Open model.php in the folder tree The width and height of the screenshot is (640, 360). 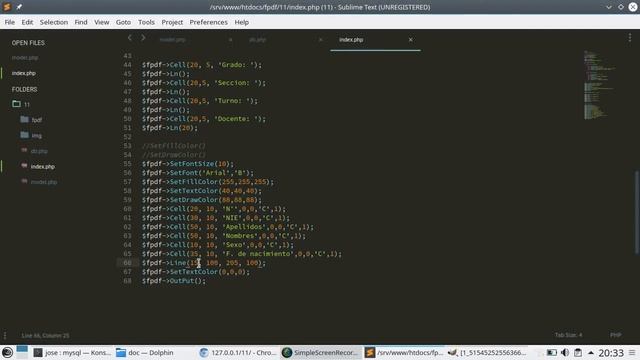pyautogui.click(x=44, y=182)
